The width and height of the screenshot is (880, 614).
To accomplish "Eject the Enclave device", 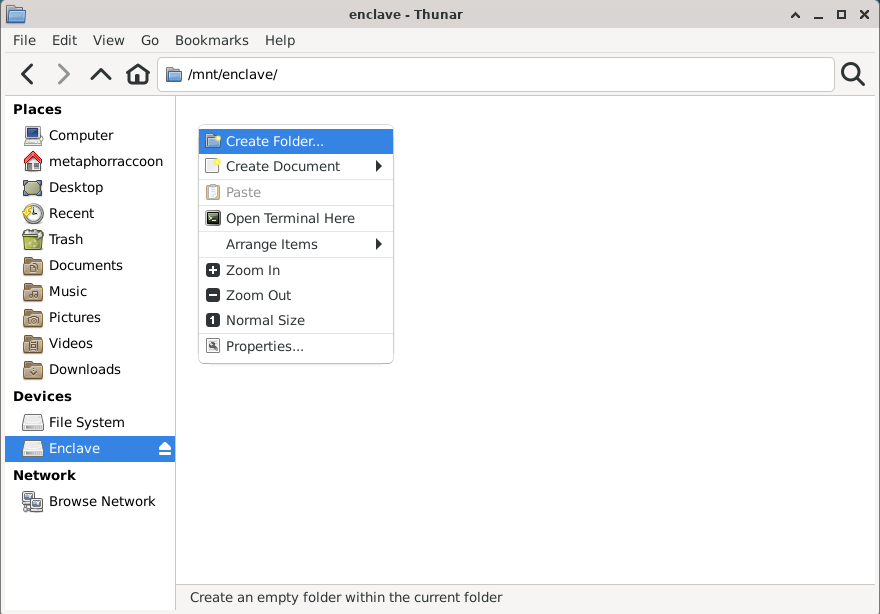I will coord(165,449).
